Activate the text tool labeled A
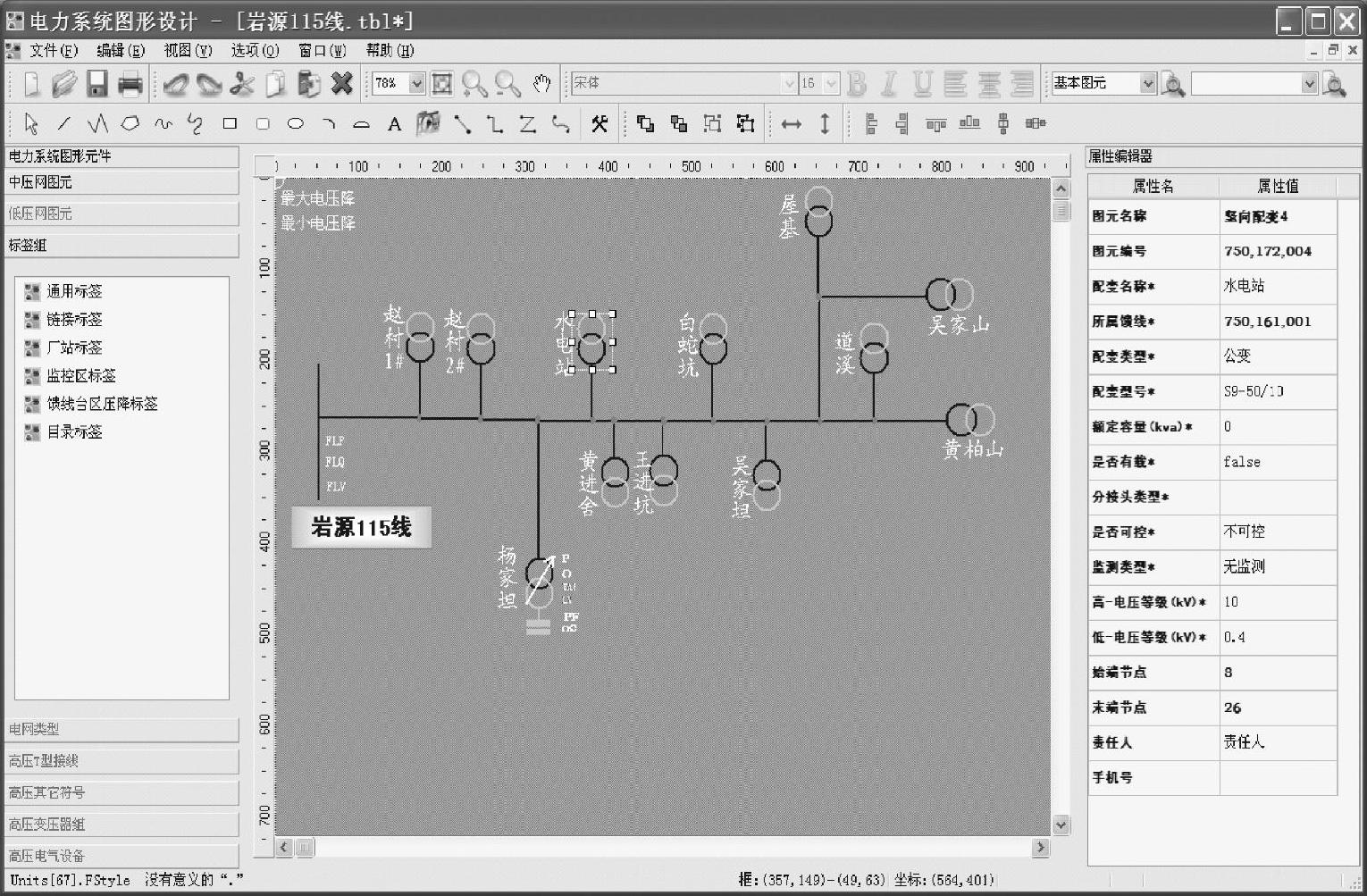Viewport: 1367px width, 896px height. point(394,124)
